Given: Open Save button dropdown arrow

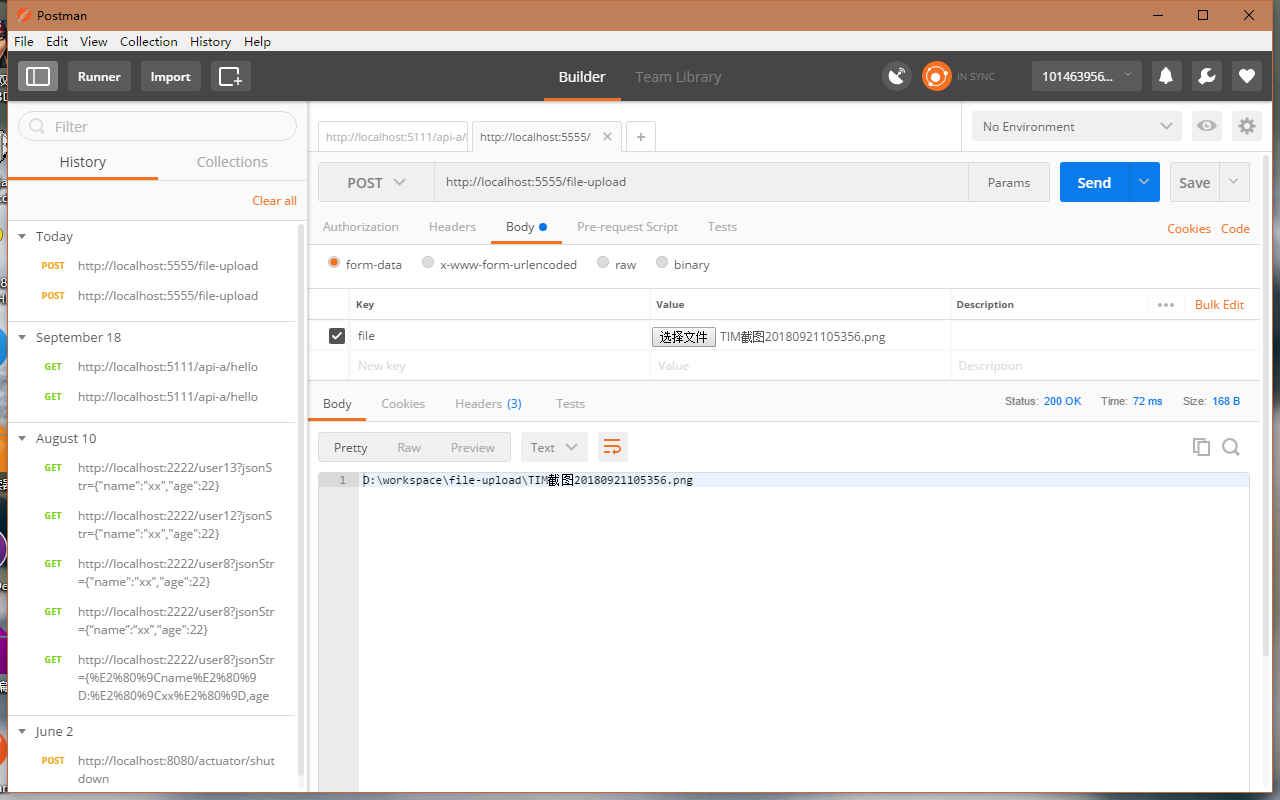Looking at the screenshot, I should click(1233, 182).
